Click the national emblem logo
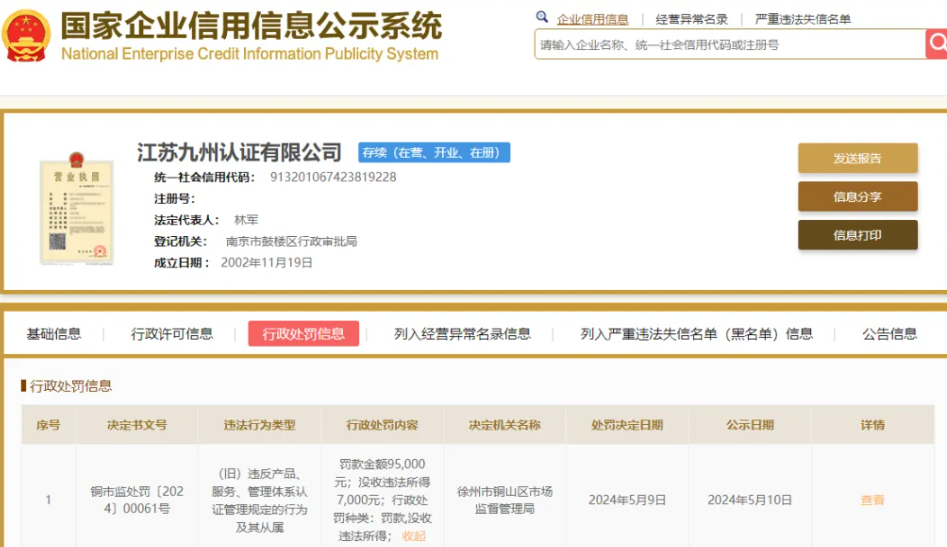 (x=27, y=36)
